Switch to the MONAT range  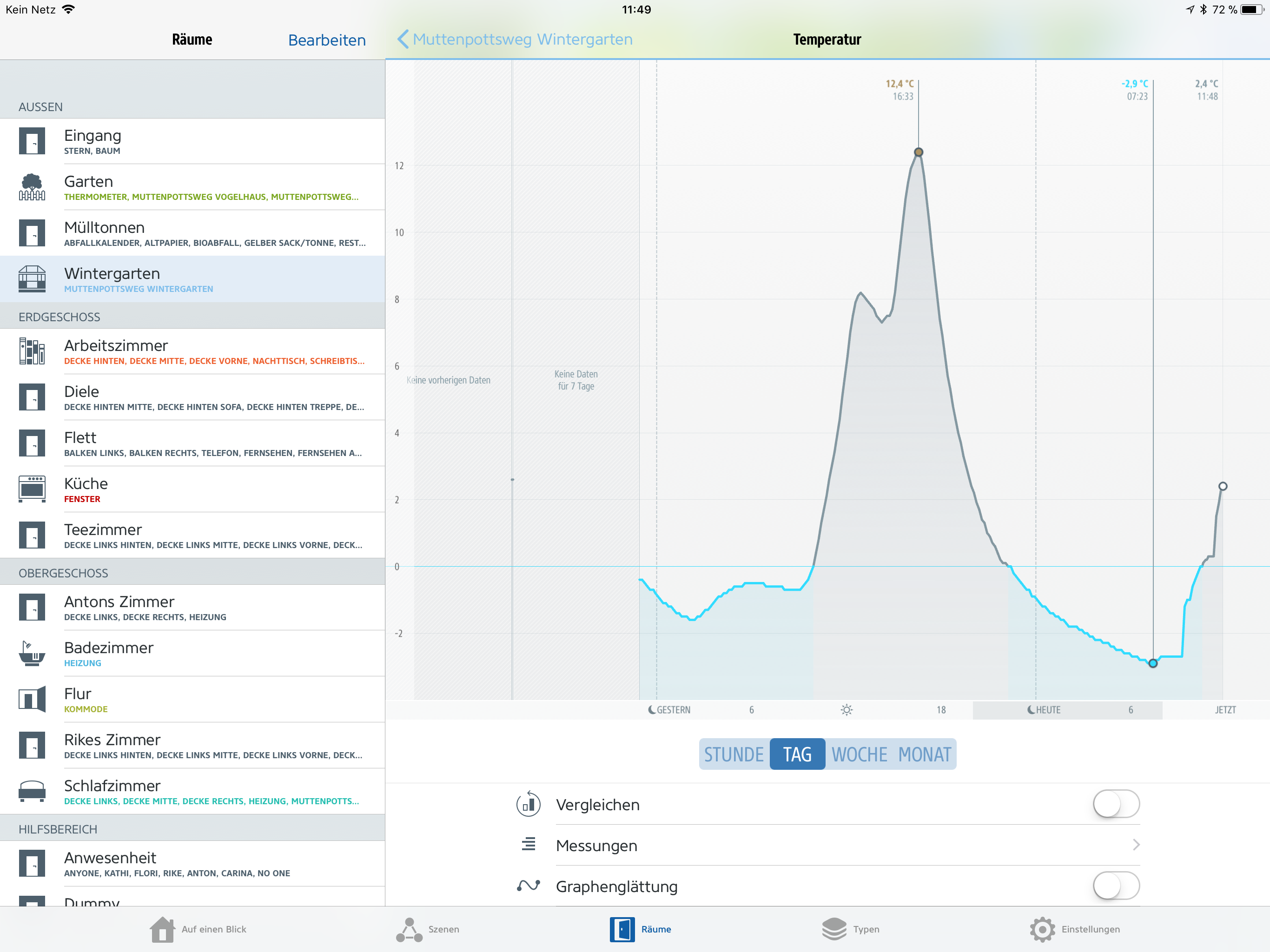point(924,754)
